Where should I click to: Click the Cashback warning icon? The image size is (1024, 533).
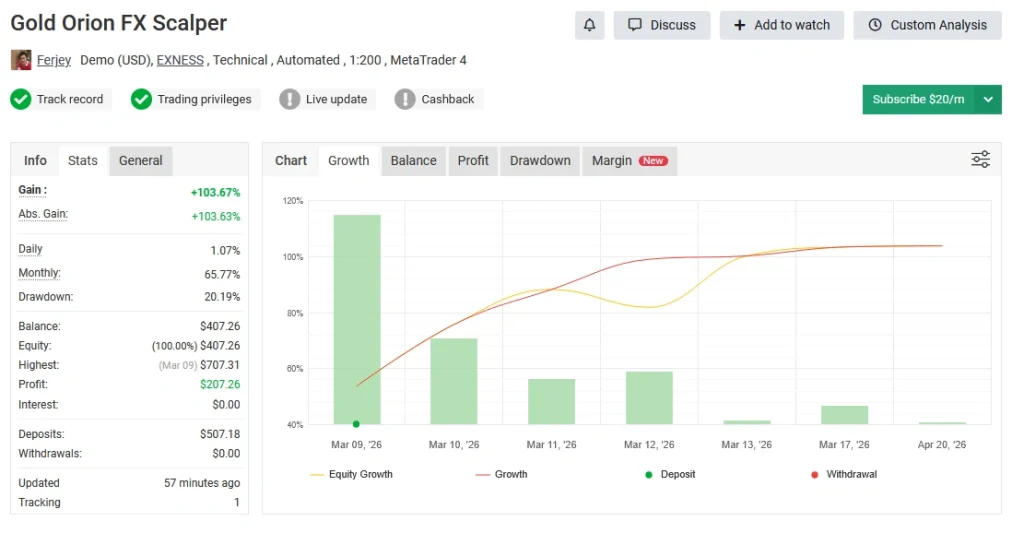point(405,99)
